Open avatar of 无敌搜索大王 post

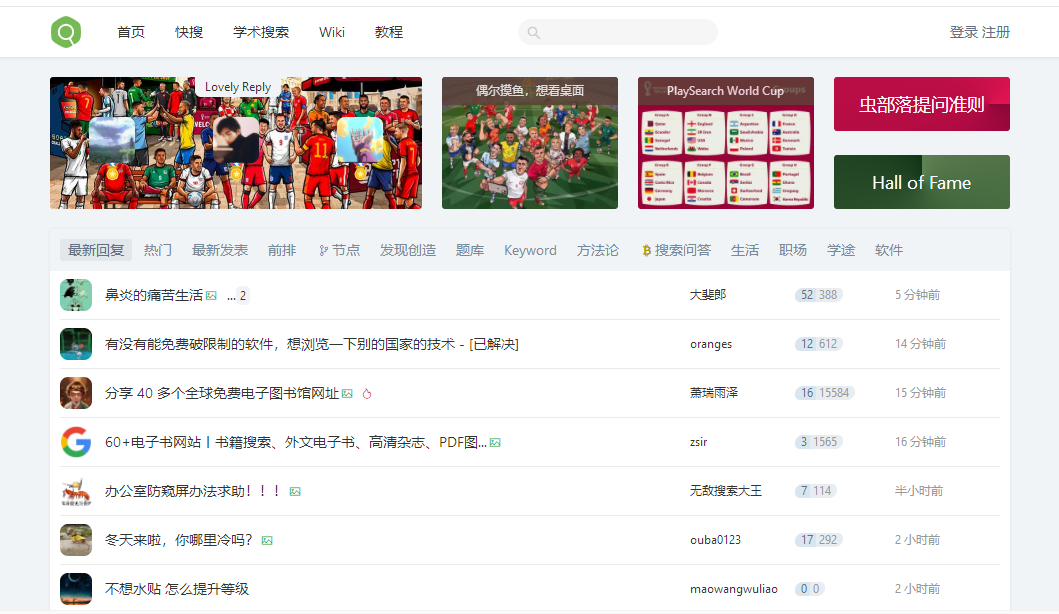76,491
